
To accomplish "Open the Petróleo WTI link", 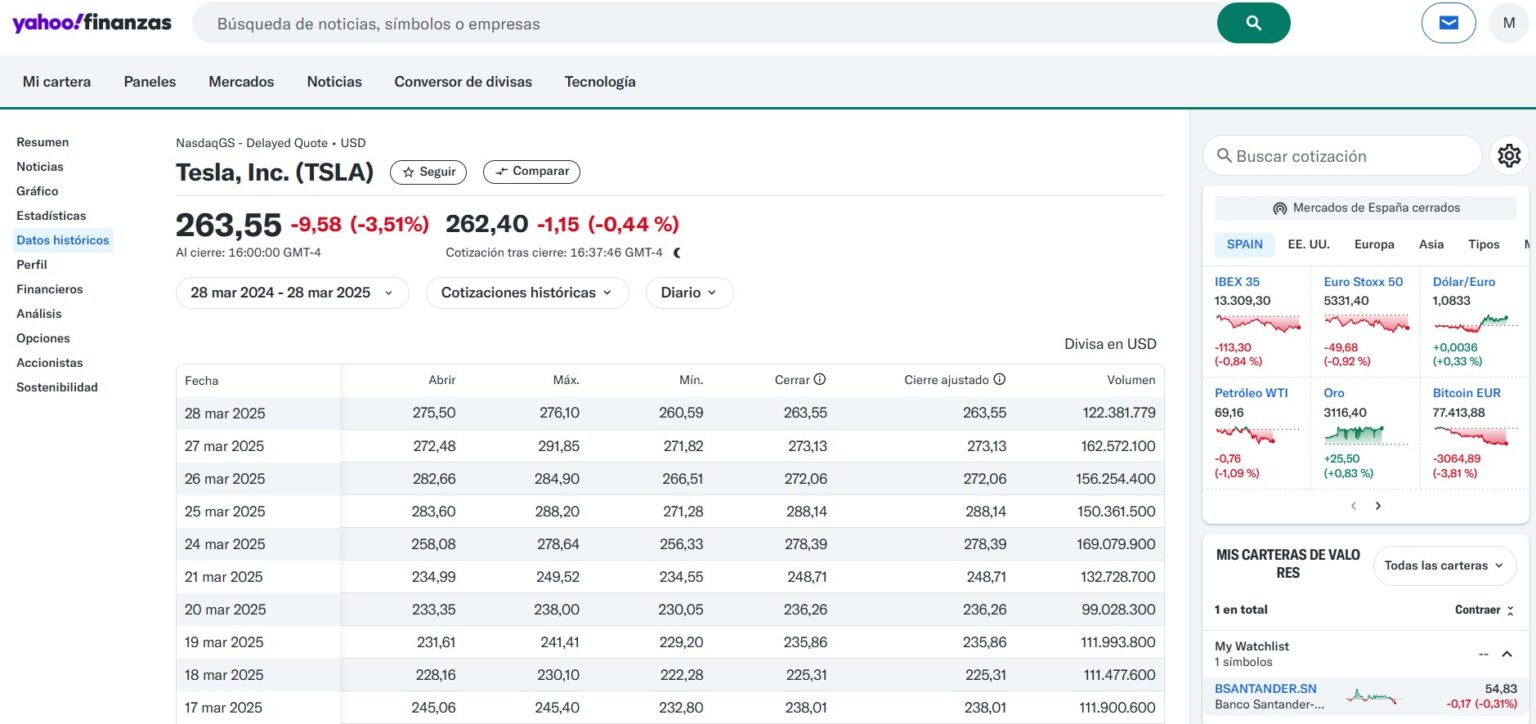I will [1251, 393].
